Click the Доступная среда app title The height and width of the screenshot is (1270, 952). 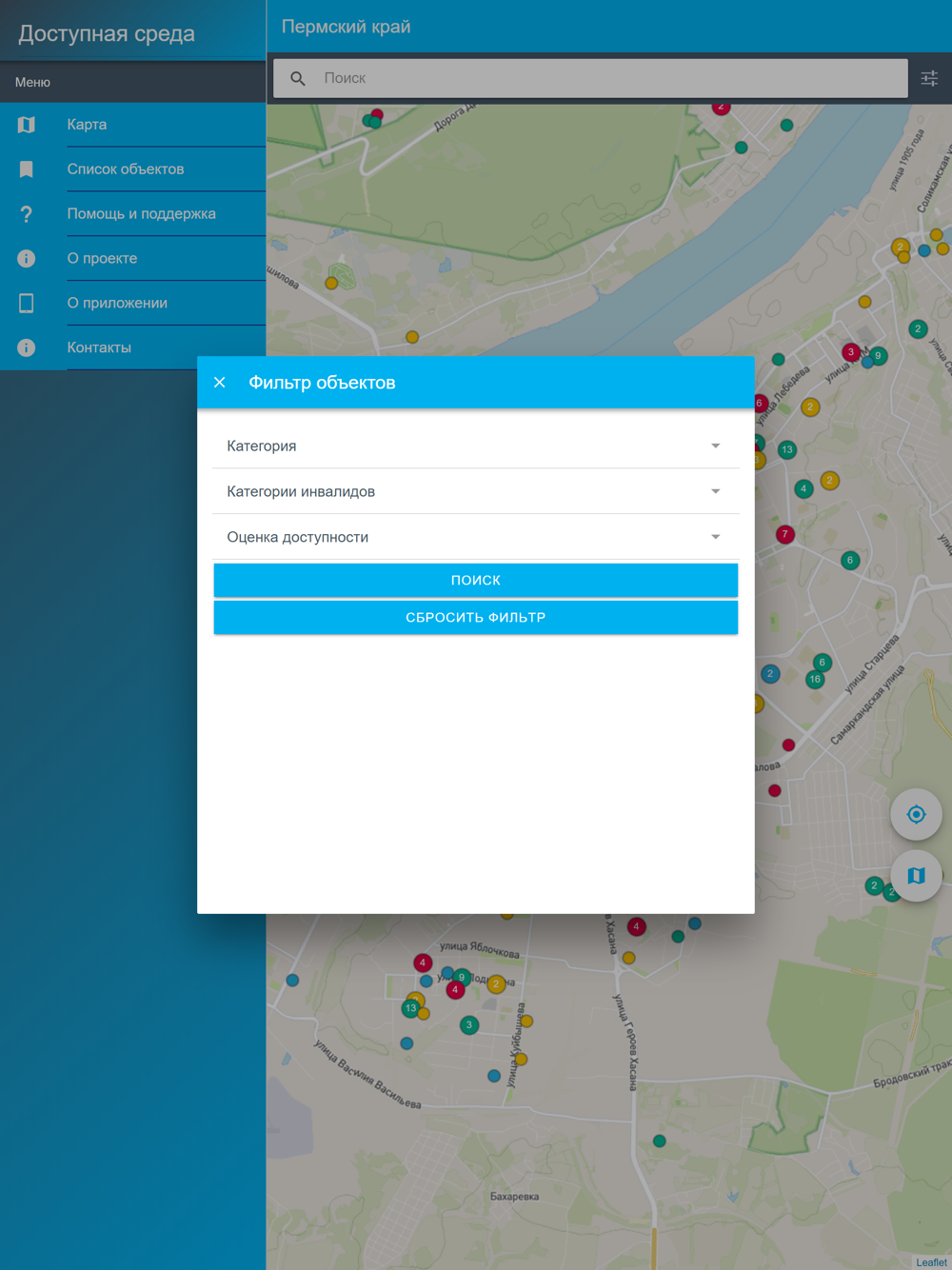tap(107, 34)
